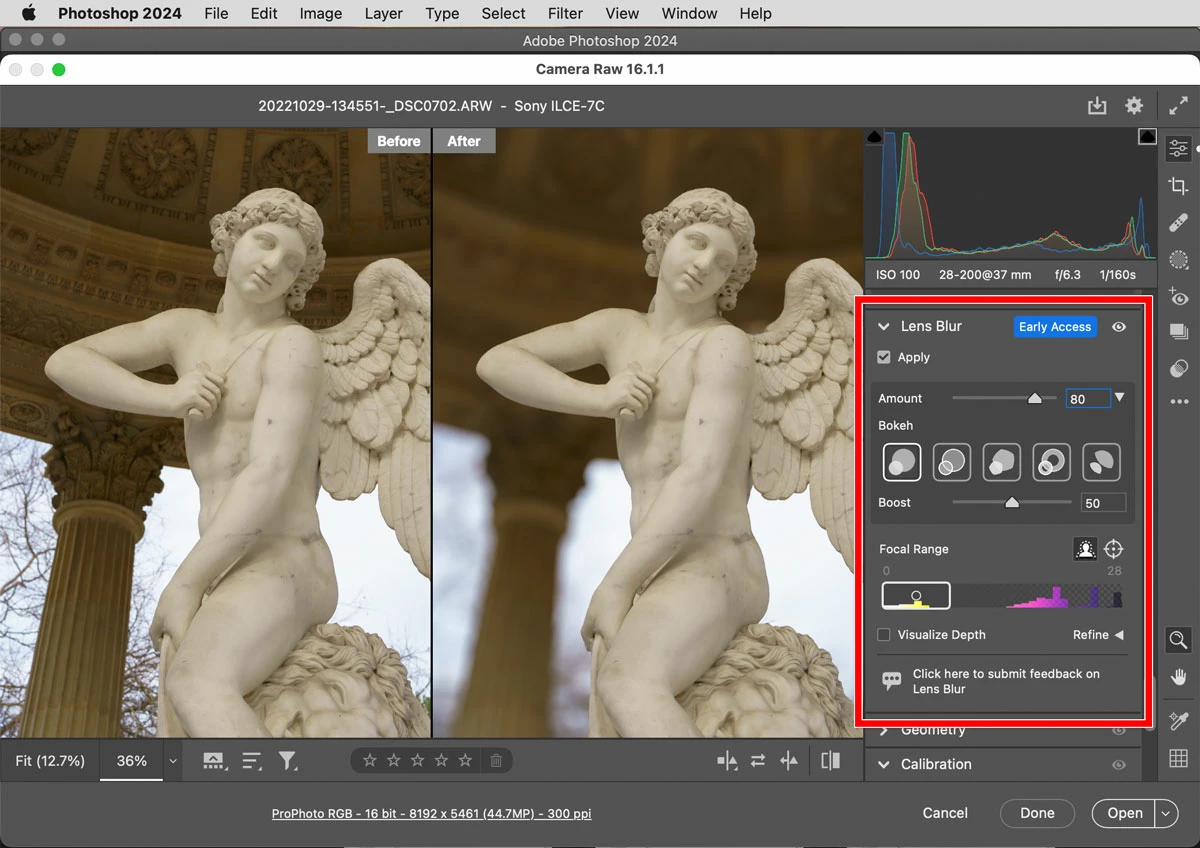Expand the Amount disclosure triangle

(1120, 398)
